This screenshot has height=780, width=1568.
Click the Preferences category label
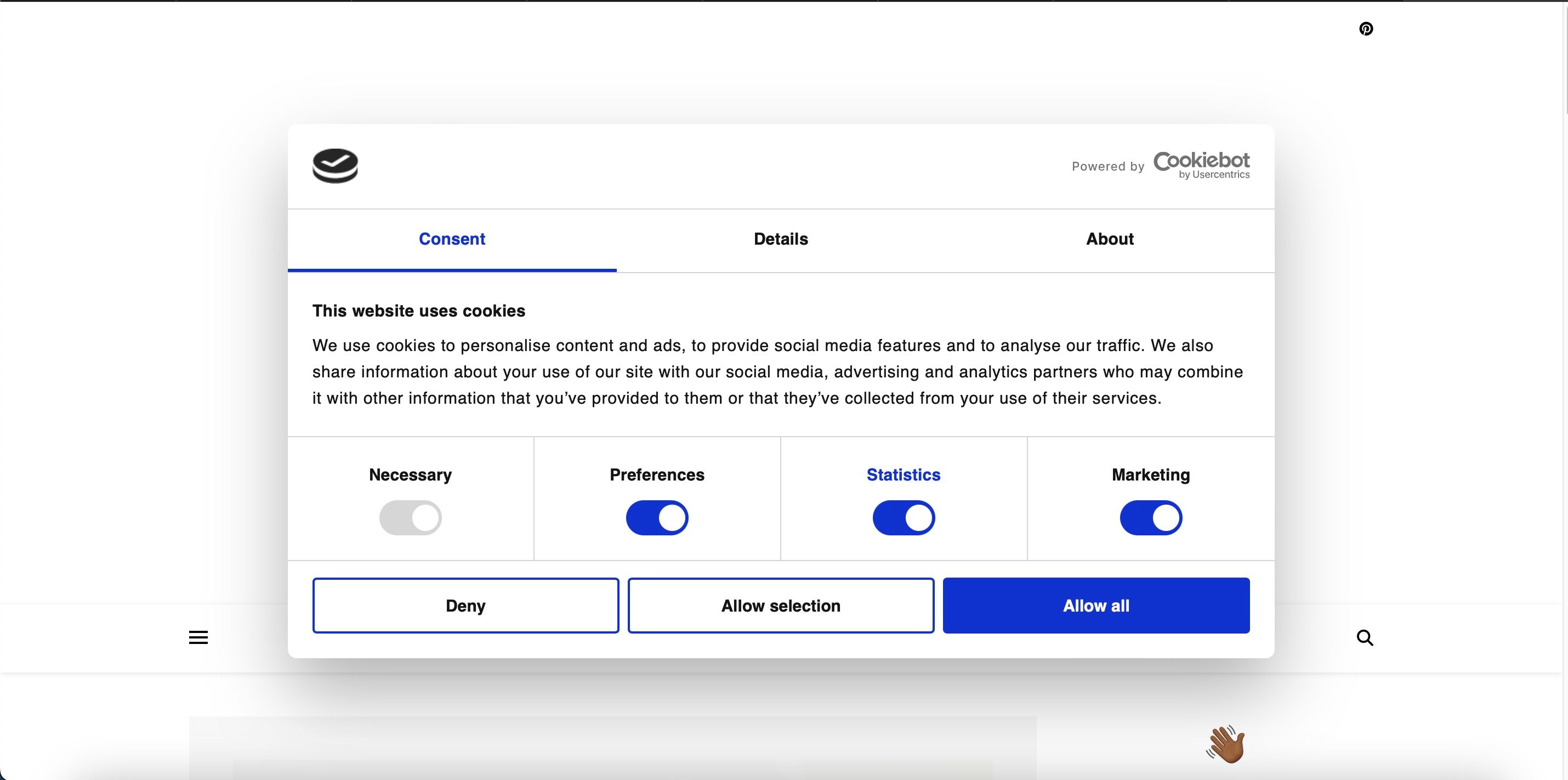pos(657,475)
